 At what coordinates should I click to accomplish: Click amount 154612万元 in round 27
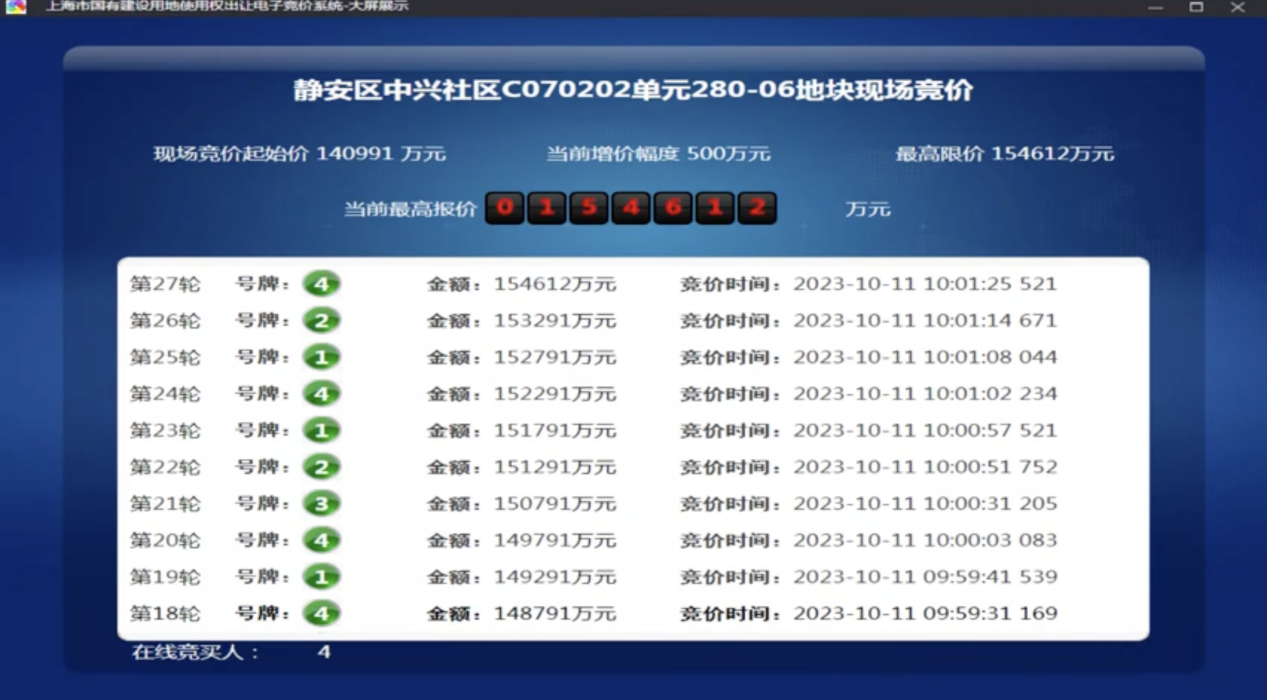click(555, 284)
